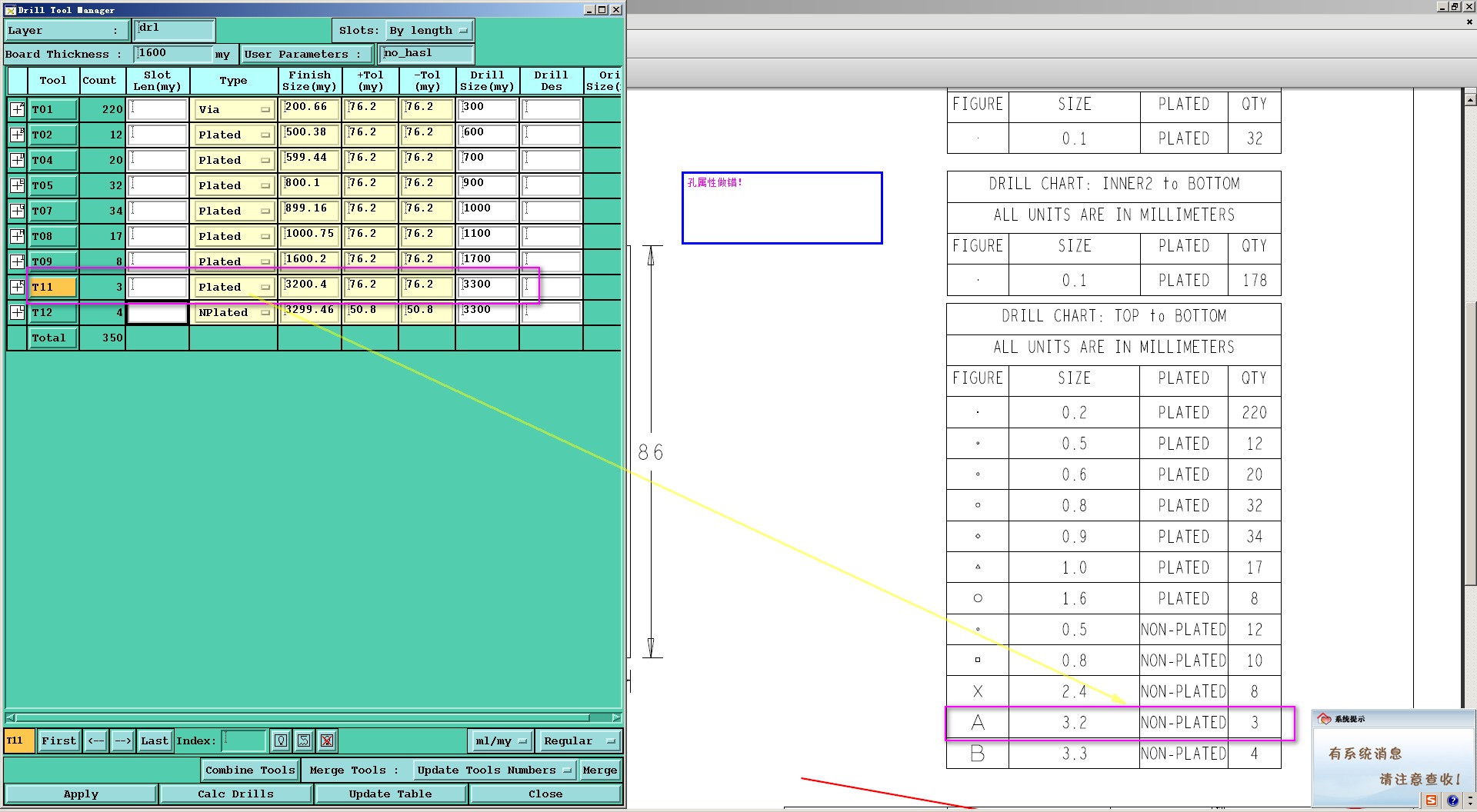
Task: Open the ml/my units dropdown
Action: pos(501,741)
